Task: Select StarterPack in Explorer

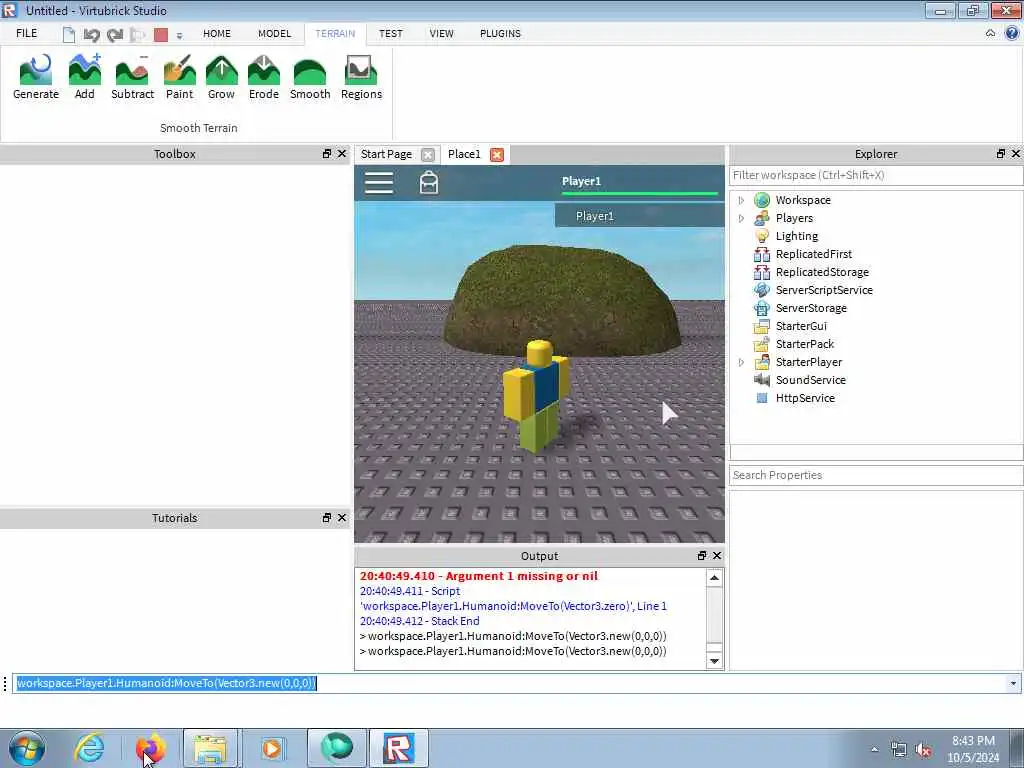Action: (805, 344)
